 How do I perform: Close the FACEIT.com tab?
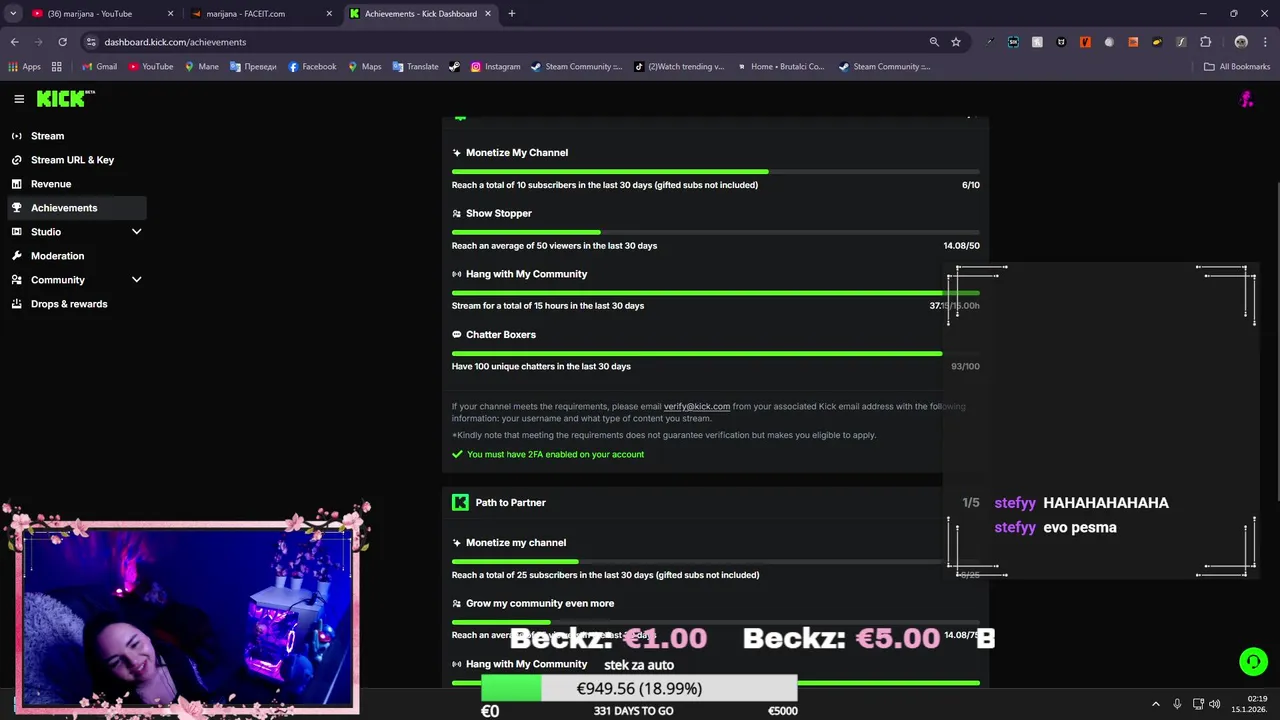click(329, 14)
